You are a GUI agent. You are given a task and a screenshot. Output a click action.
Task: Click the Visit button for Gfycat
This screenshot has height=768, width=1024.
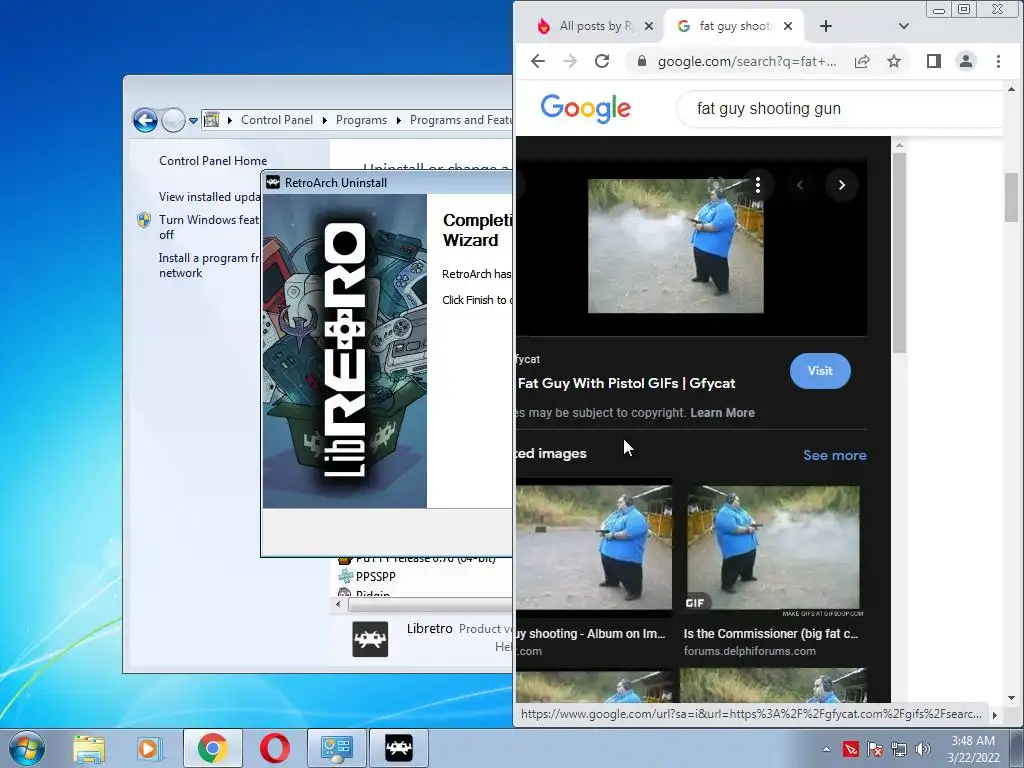(820, 371)
